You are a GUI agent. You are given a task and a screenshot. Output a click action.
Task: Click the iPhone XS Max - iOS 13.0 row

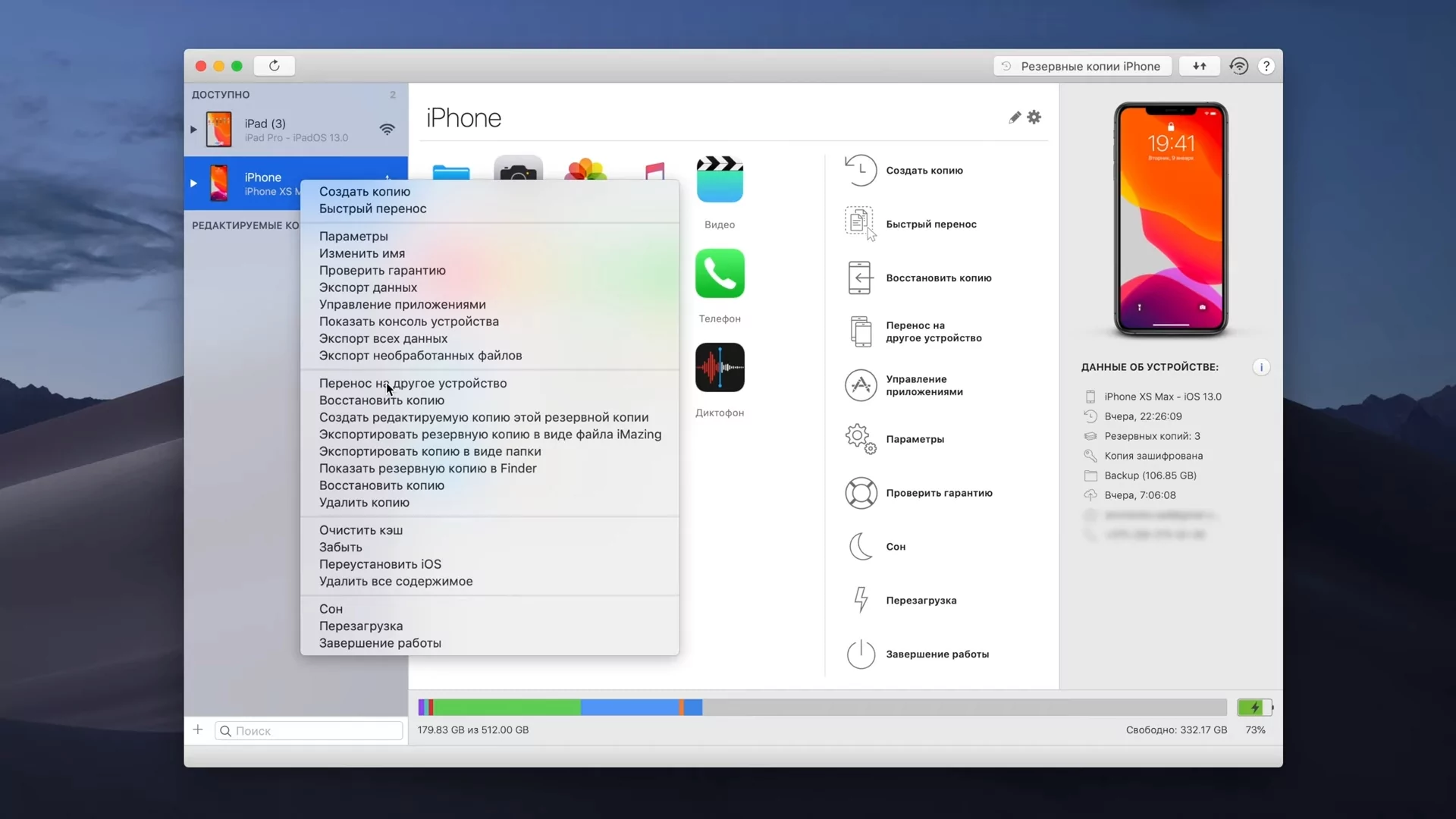(x=1153, y=397)
